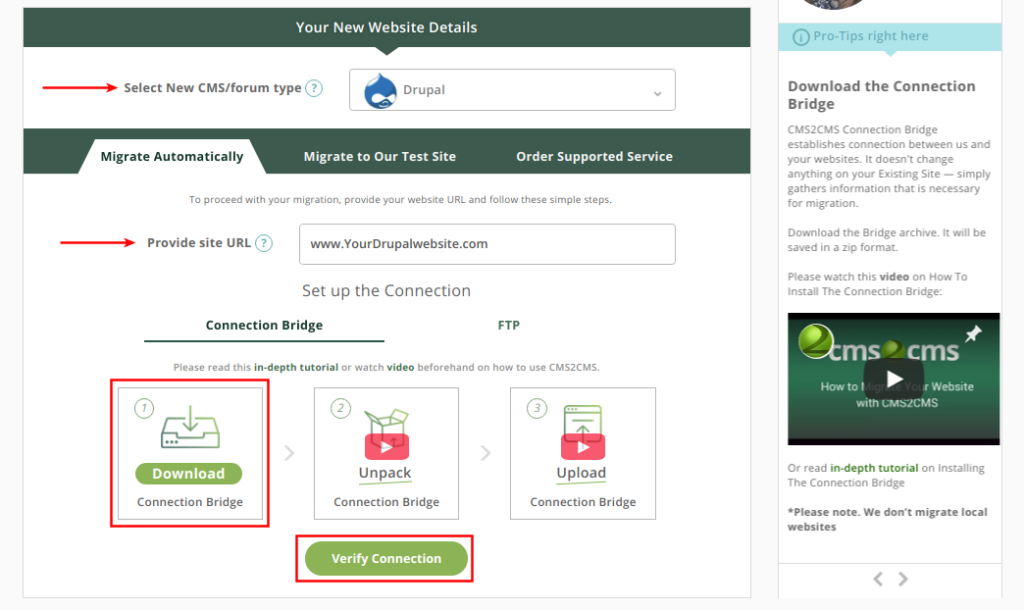Viewport: 1024px width, 610px height.
Task: Switch to the FTP connection tab
Action: point(509,325)
